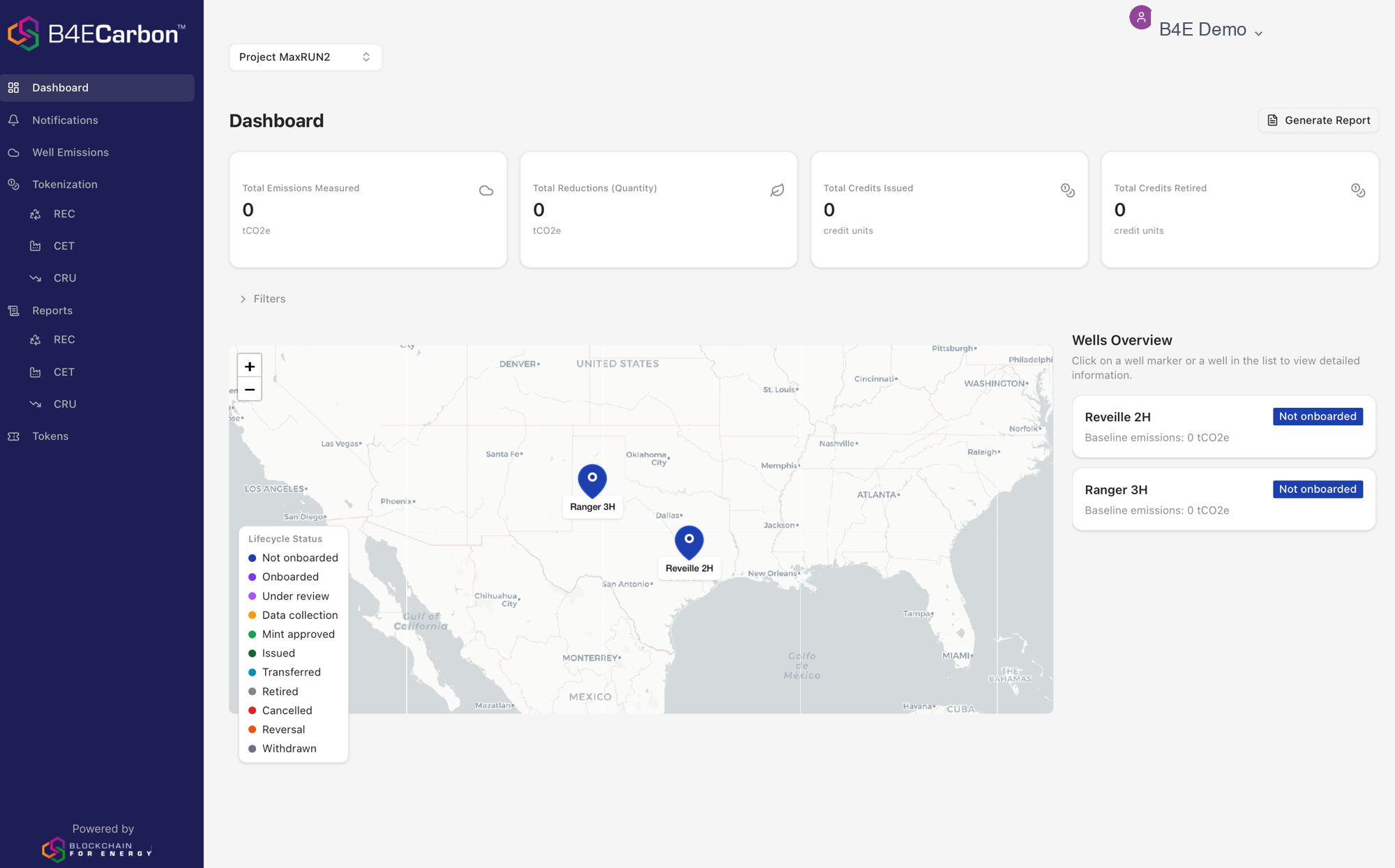Click the Total Reductions (Quantity) card

point(658,210)
